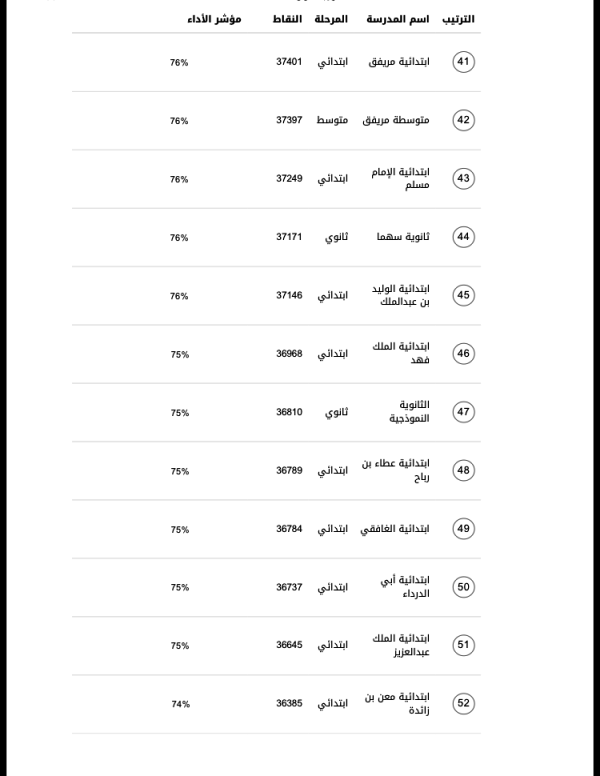
Task: Click the المرحلة column header
Action: 331,19
